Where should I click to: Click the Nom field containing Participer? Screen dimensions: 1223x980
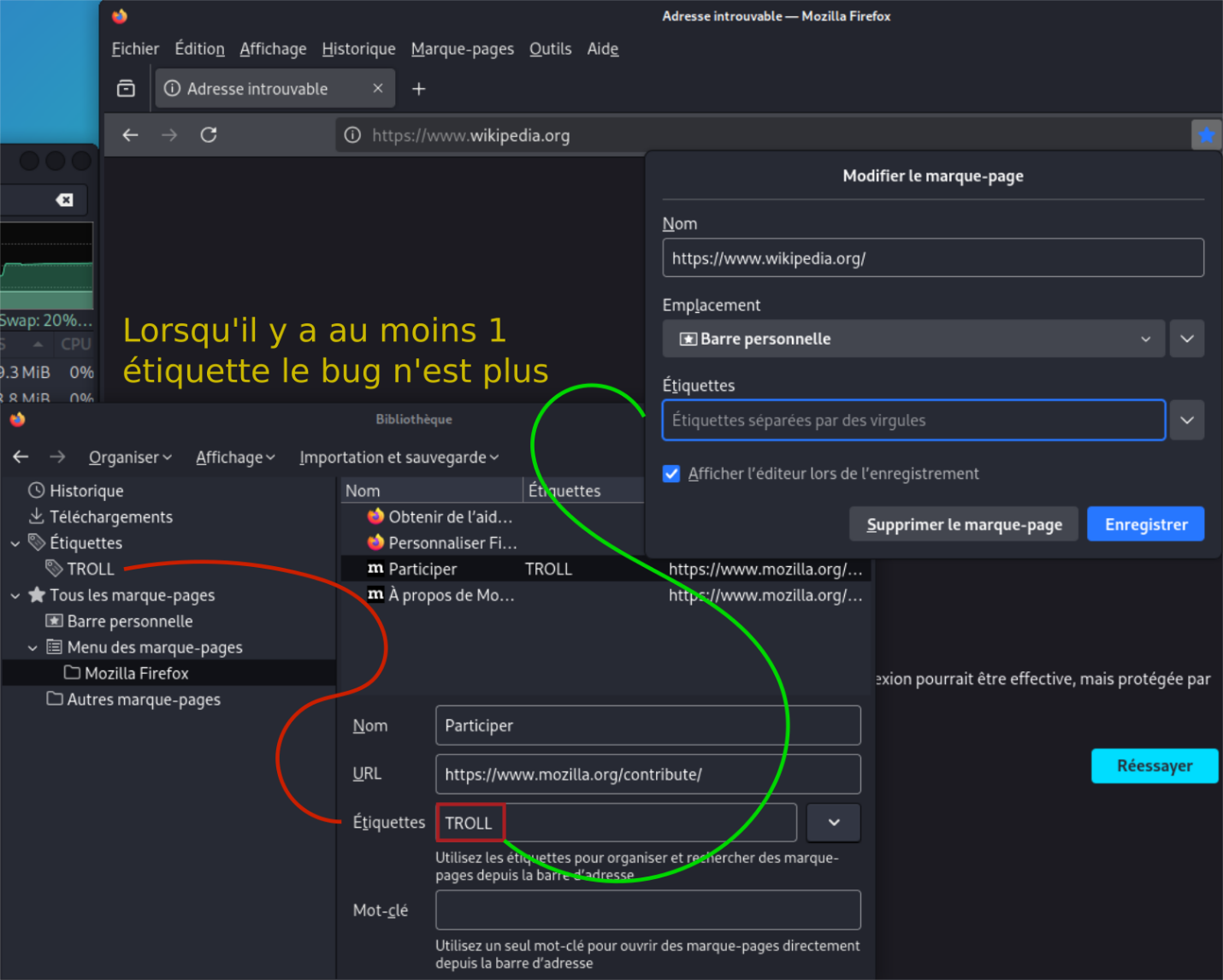coord(648,725)
